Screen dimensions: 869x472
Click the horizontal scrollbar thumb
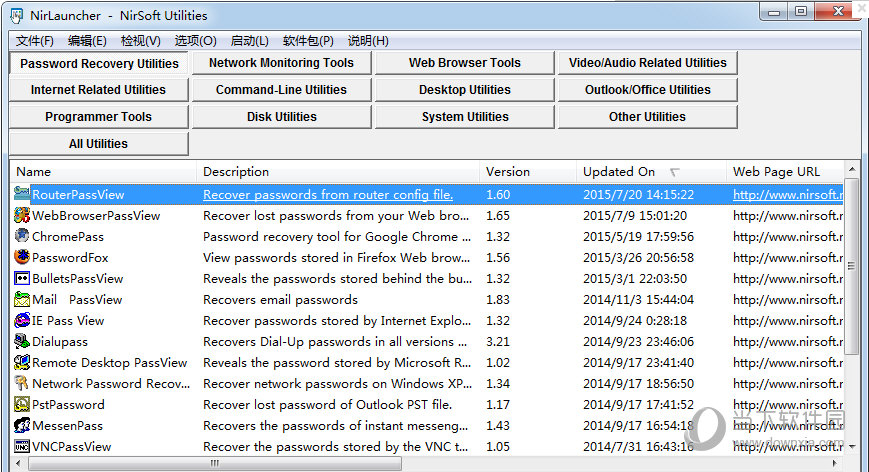point(214,463)
